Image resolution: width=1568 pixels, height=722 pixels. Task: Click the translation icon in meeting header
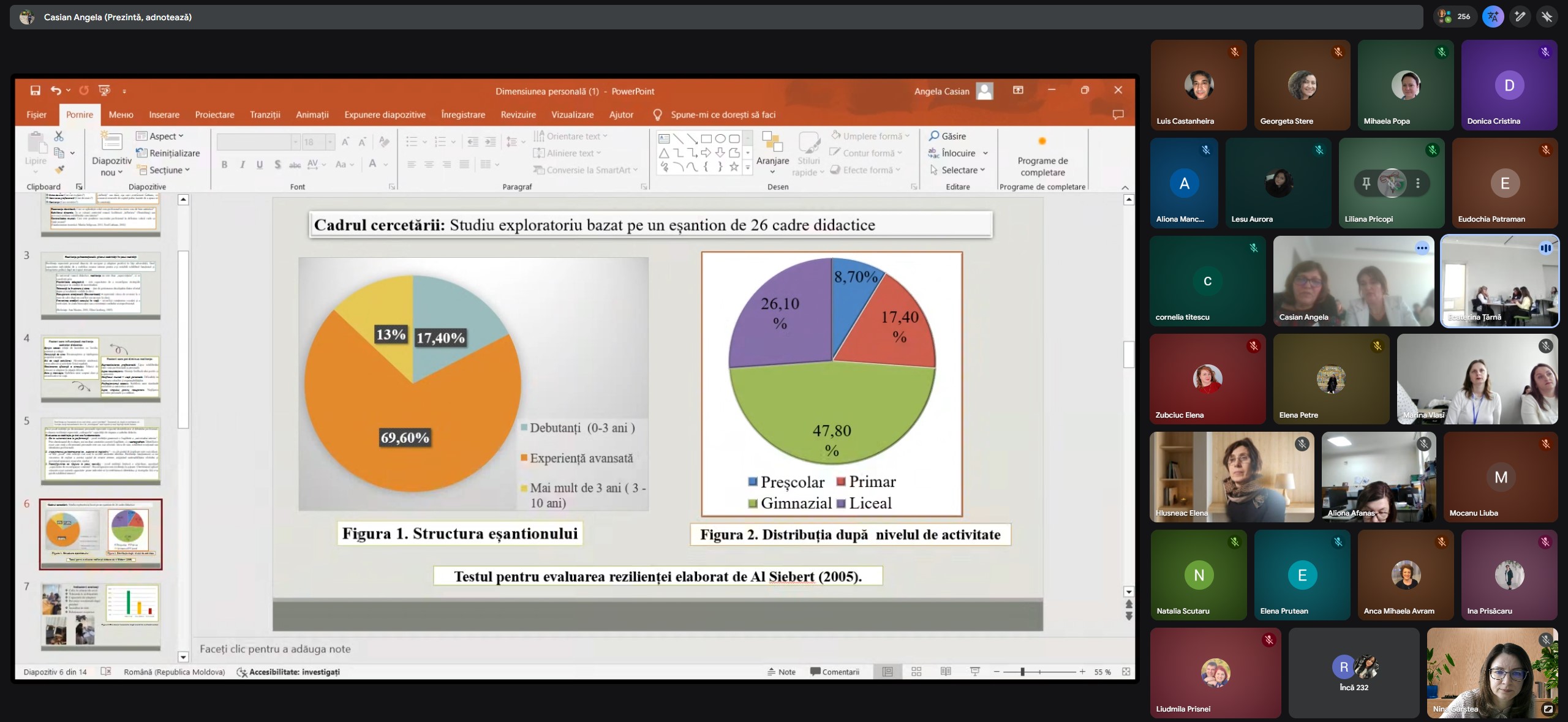[1493, 17]
